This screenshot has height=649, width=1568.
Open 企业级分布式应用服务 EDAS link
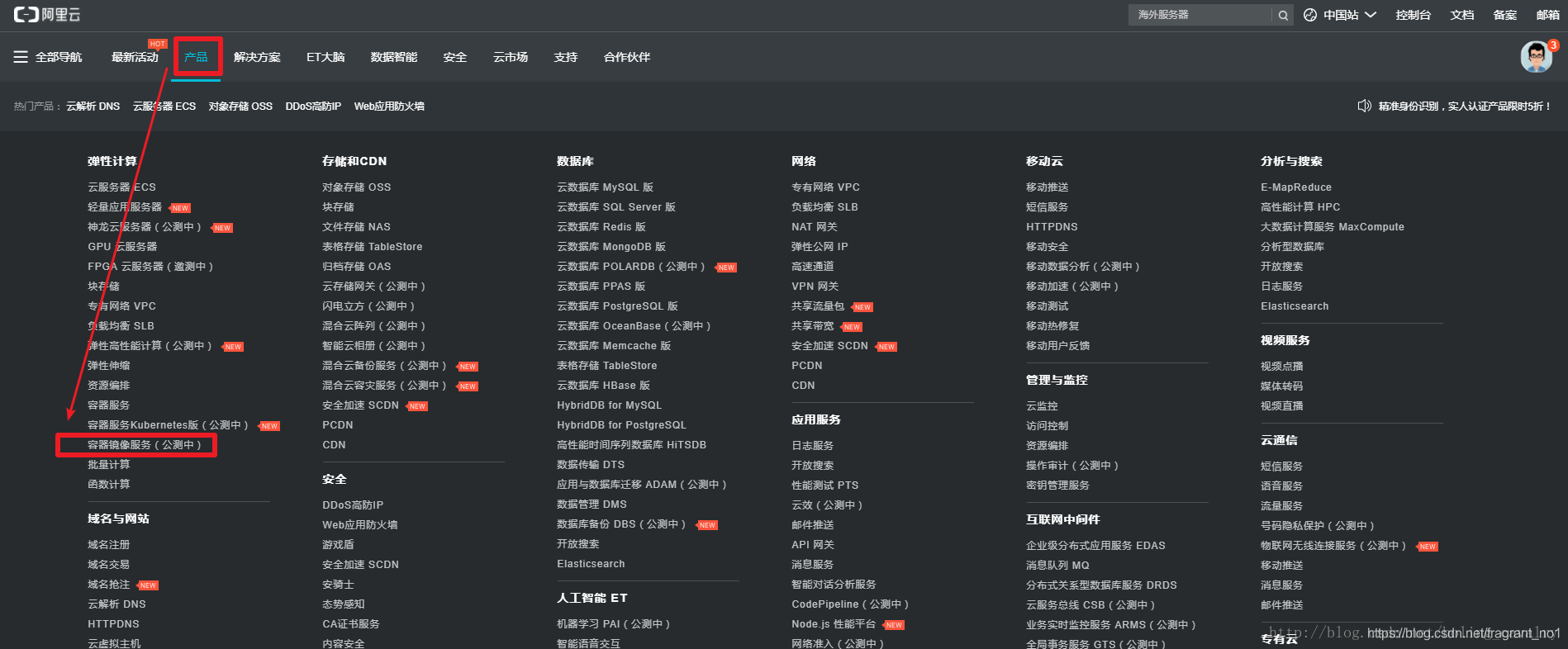coord(1095,546)
